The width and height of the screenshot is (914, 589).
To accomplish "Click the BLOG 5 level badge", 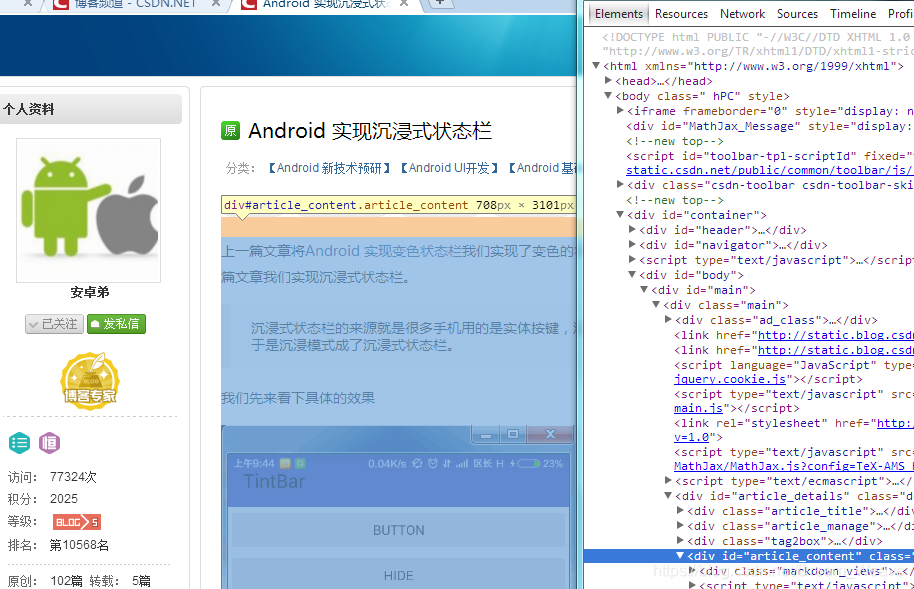I will click(76, 522).
